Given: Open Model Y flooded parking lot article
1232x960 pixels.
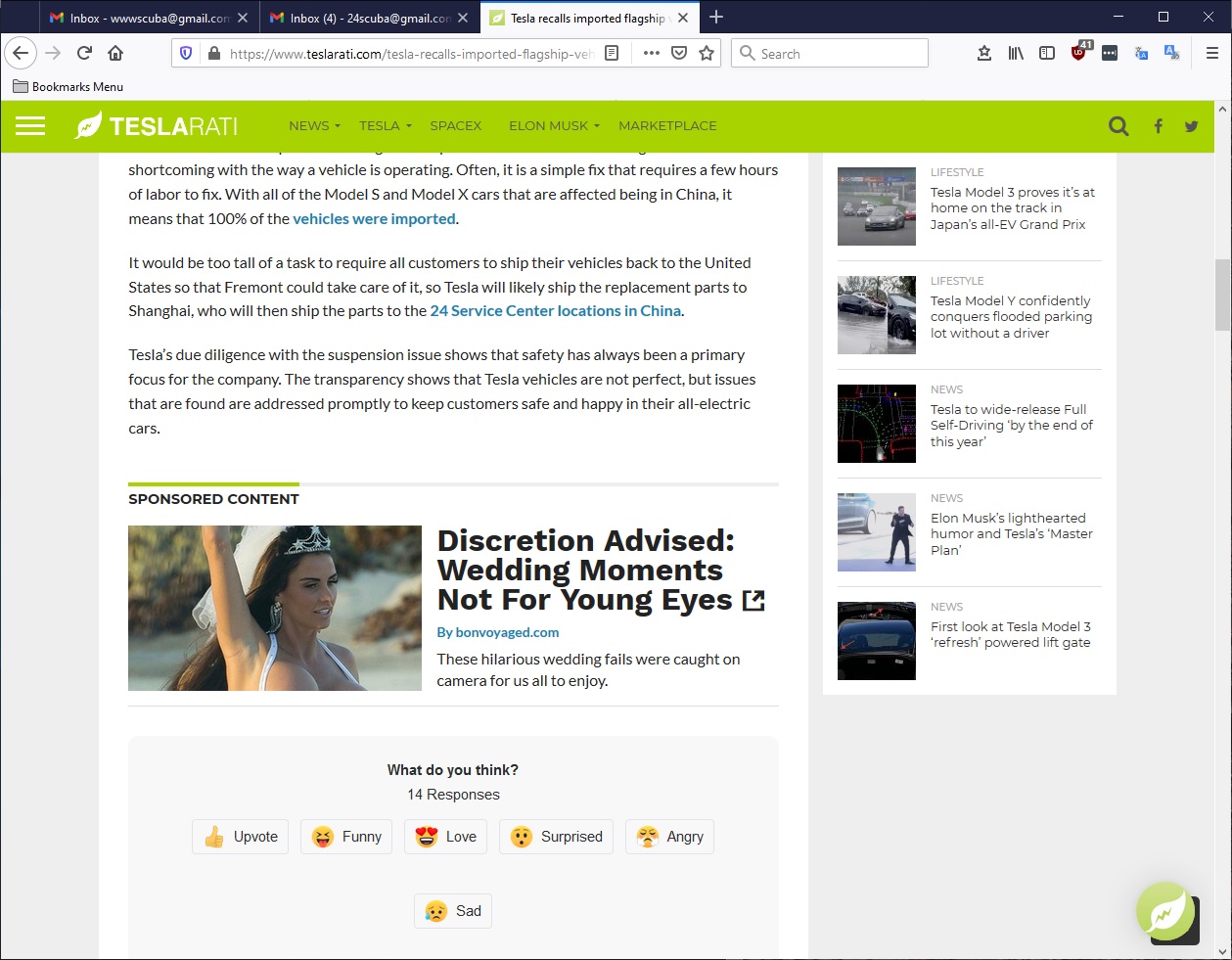Looking at the screenshot, I should pos(1012,317).
